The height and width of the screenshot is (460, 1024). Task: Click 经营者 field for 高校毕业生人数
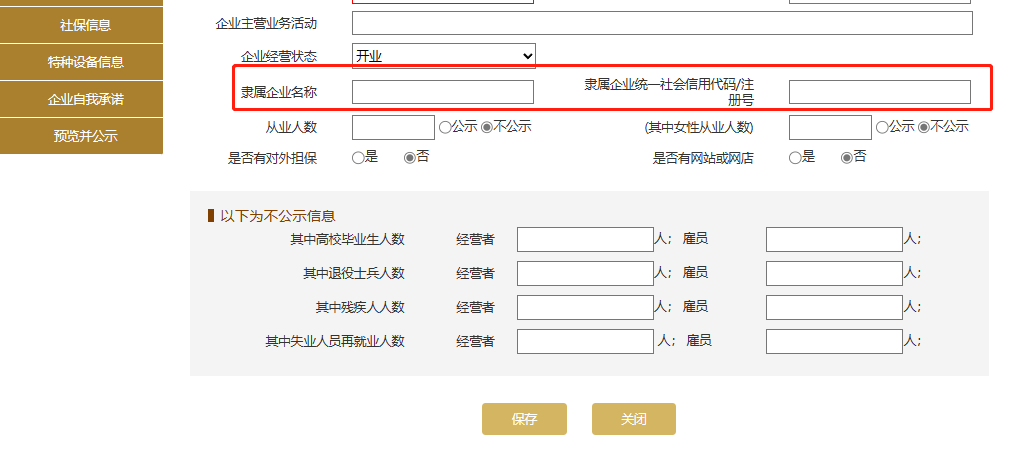tap(585, 239)
